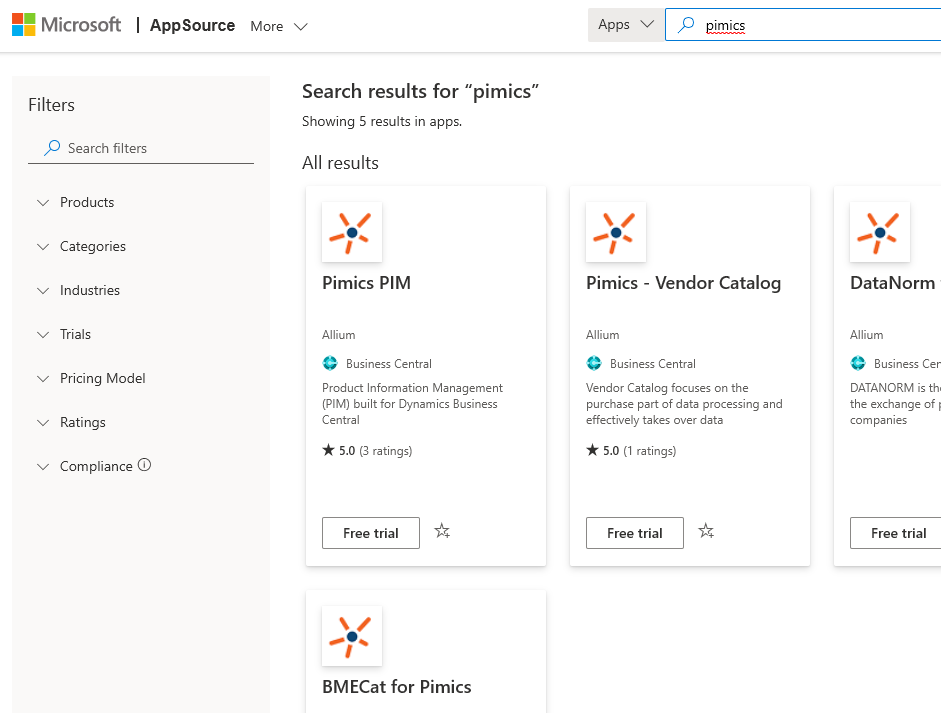Open the Apps search scope dropdown

(x=626, y=25)
